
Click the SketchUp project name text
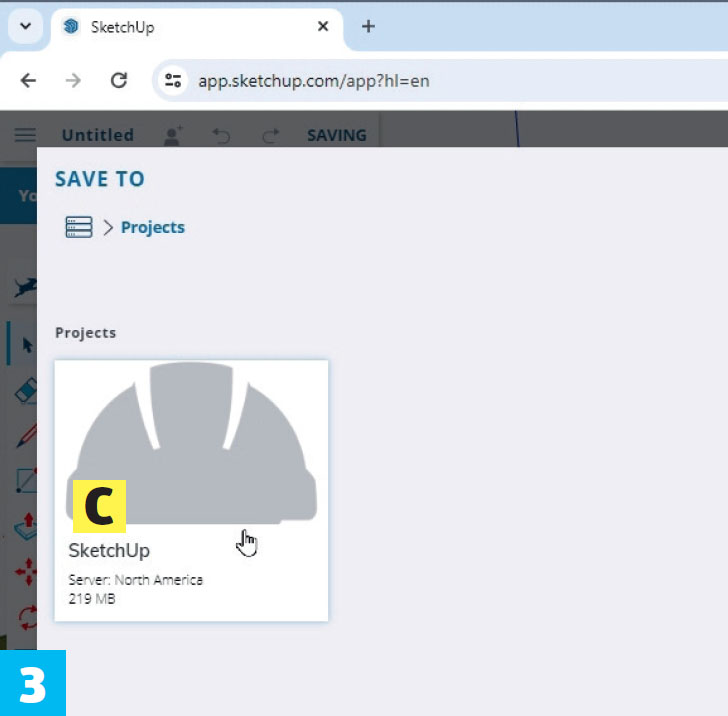click(109, 551)
